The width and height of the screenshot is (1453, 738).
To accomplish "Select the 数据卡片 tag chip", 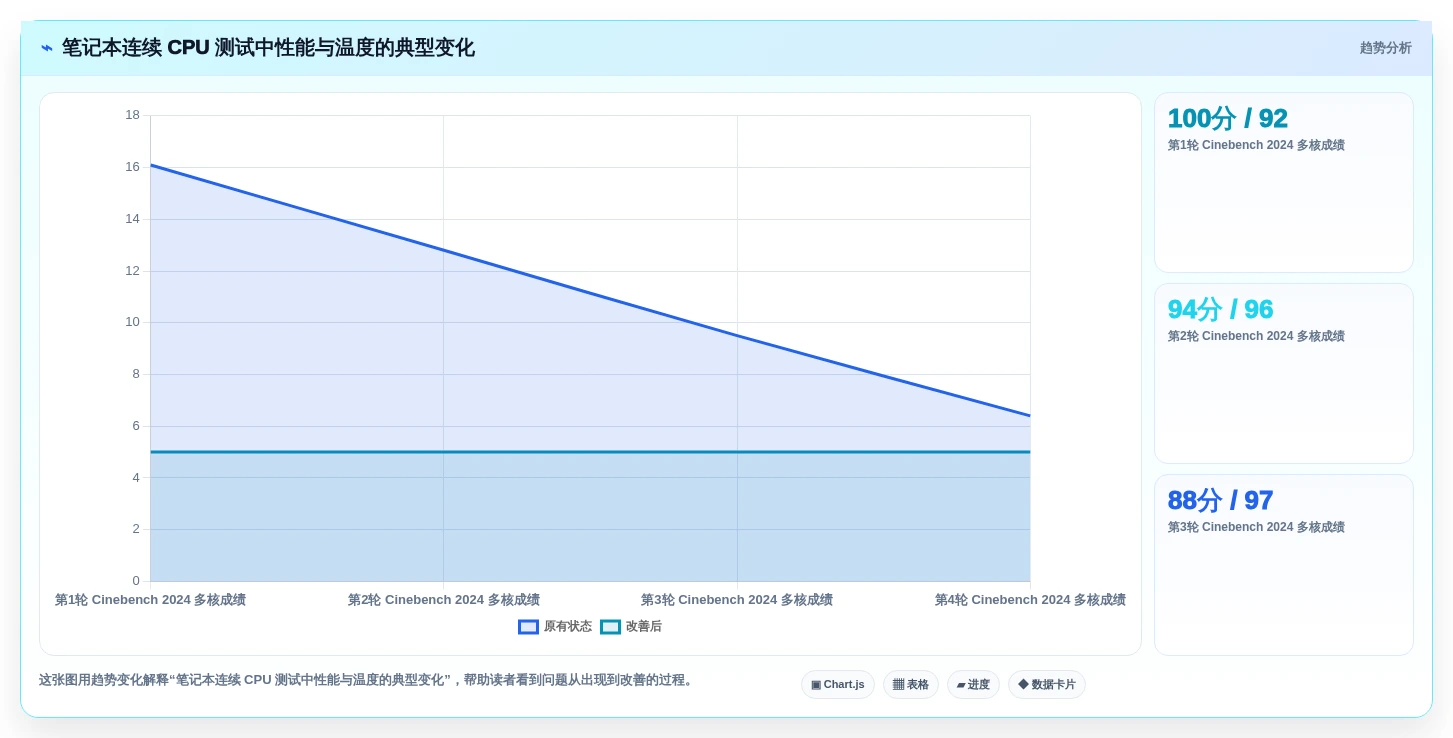I will pos(1047,685).
